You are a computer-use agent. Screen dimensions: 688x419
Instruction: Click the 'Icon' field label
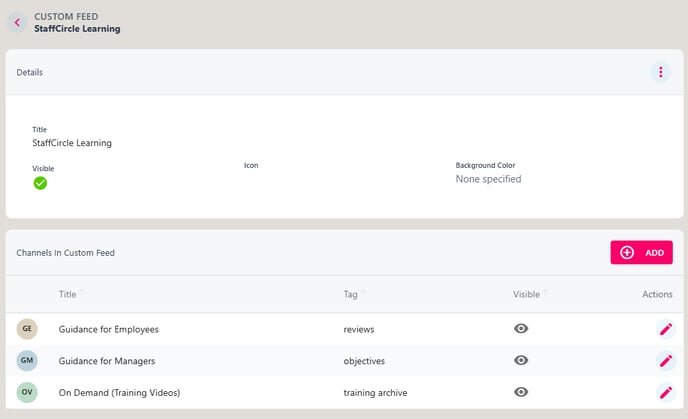pyautogui.click(x=251, y=165)
